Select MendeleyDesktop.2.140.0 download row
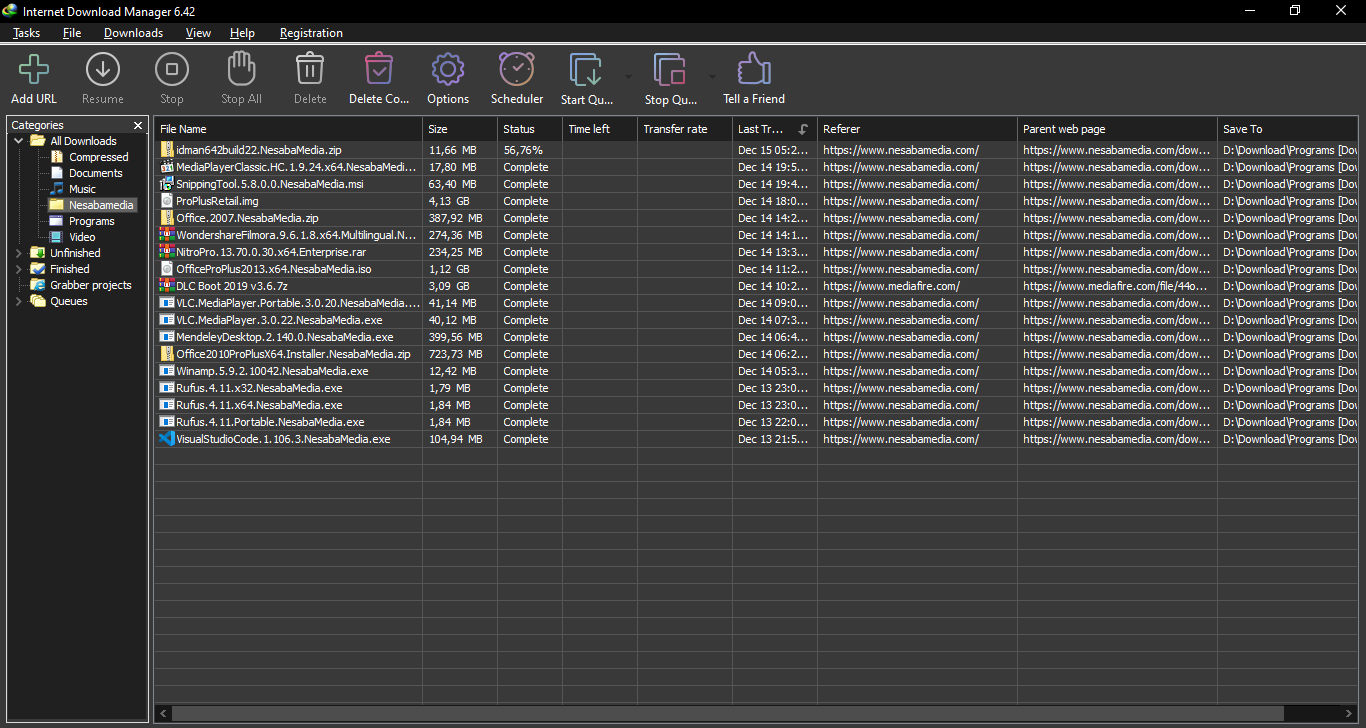Screen dimensions: 1366x728 click(756, 337)
